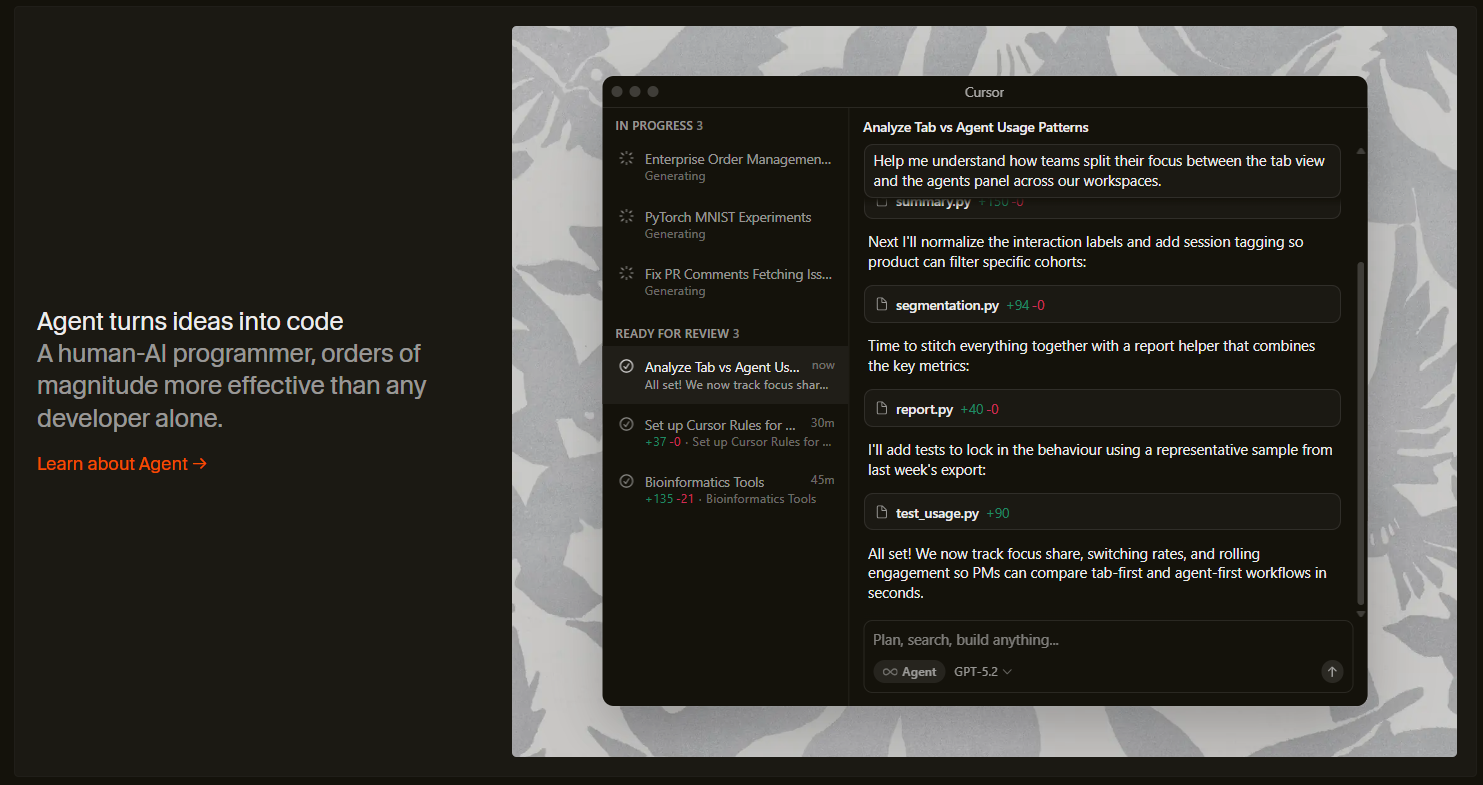The image size is (1483, 785).
Task: Select the Analyze Tab vs Agent Usage task
Action: (725, 375)
